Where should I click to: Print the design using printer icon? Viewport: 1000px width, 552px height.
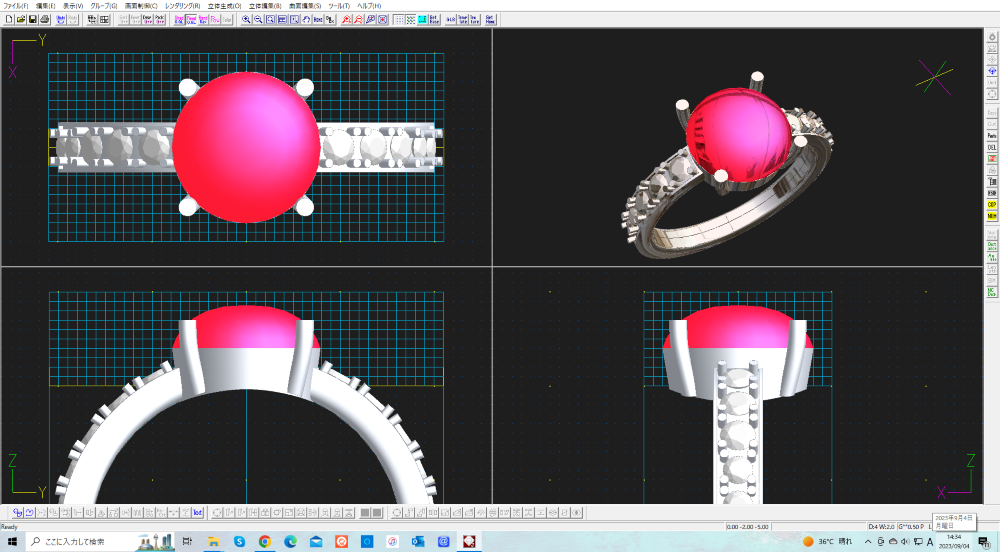click(x=44, y=19)
